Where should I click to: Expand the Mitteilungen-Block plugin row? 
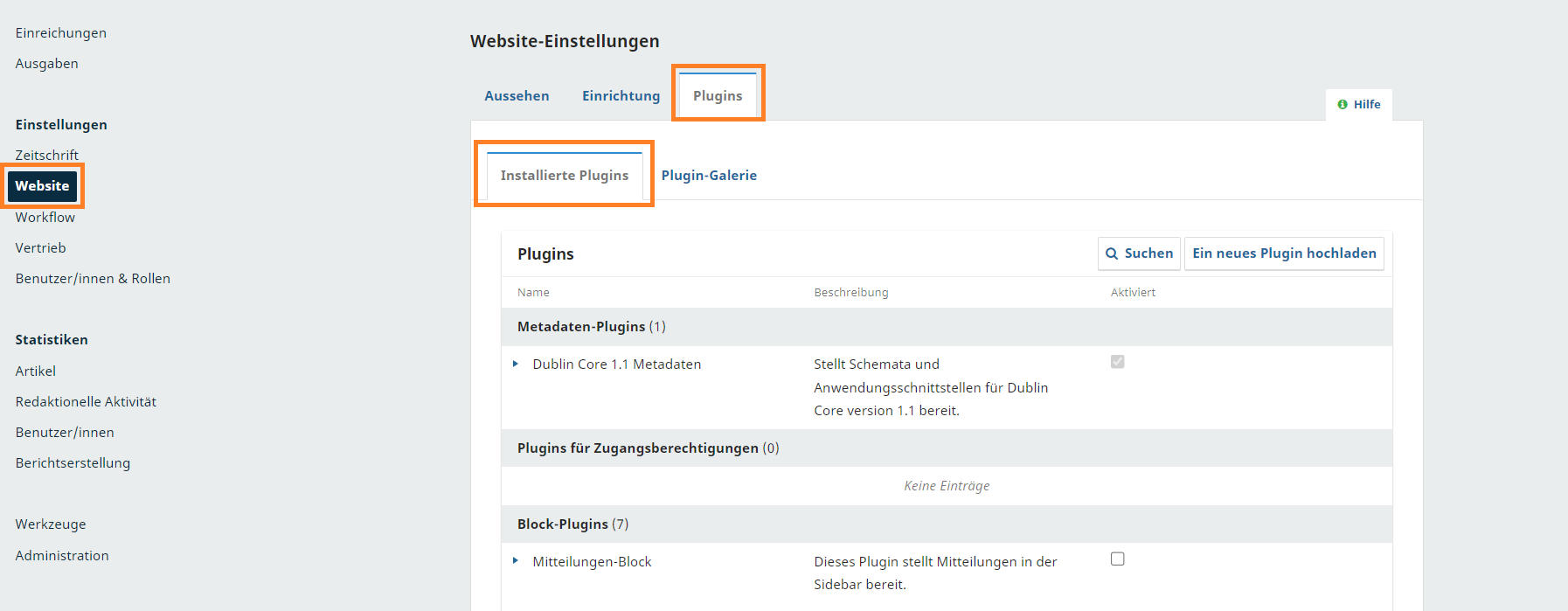516,561
